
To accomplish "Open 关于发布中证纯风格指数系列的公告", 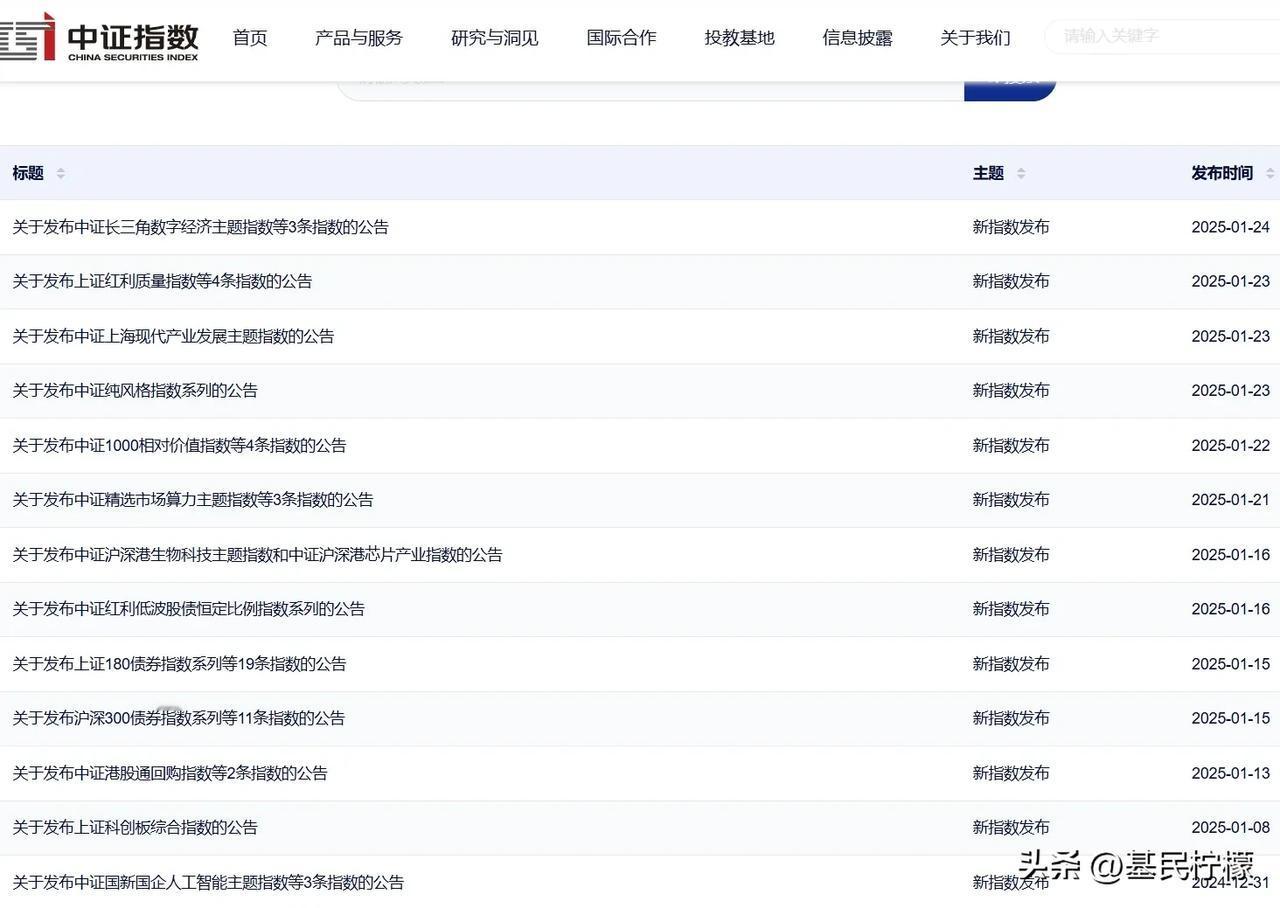I will coord(135,390).
